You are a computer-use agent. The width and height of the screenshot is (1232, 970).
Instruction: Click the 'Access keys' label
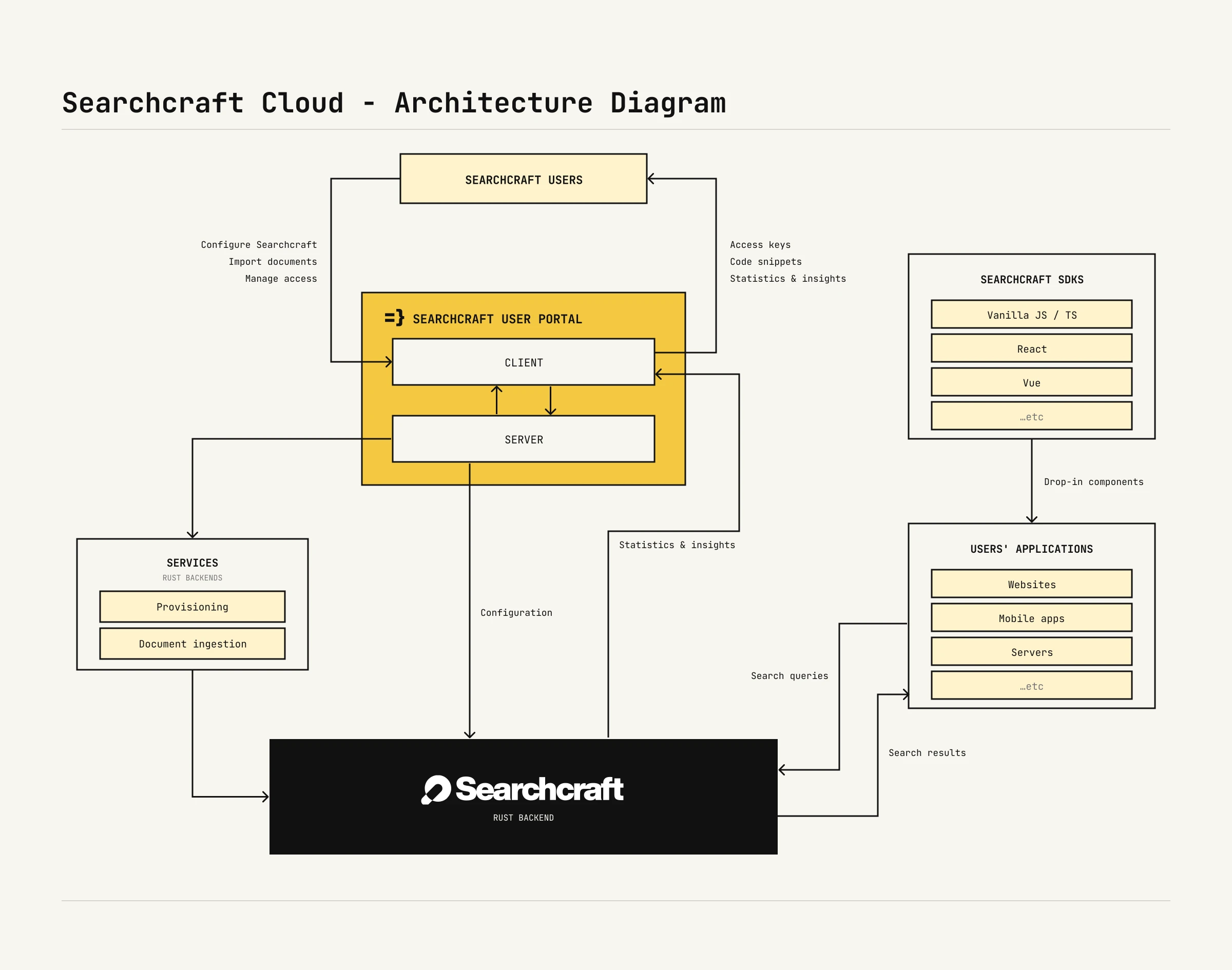(760, 245)
